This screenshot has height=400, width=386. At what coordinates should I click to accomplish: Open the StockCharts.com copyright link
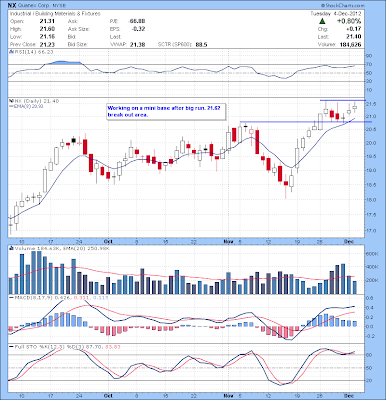pos(343,6)
